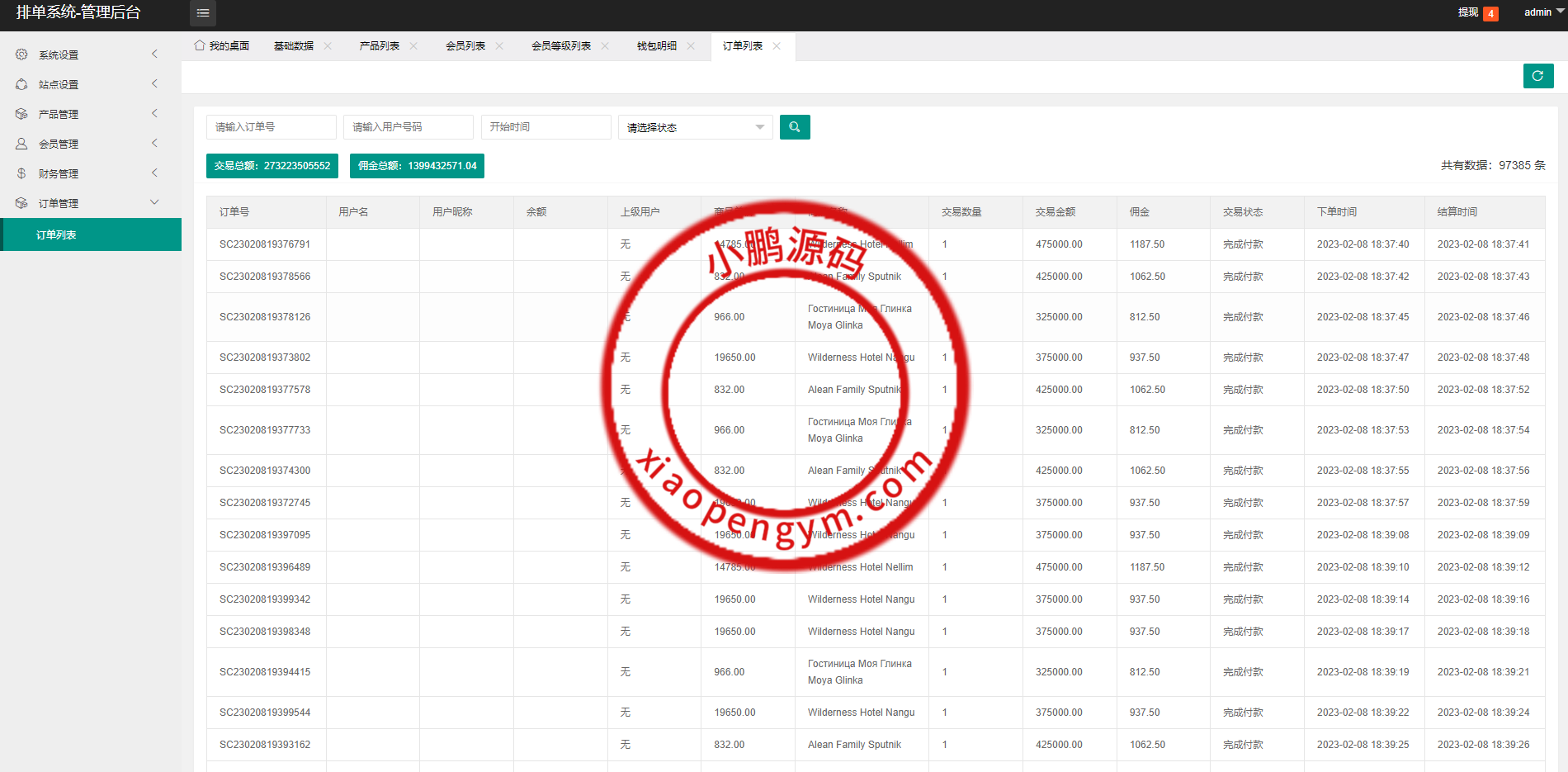Close the 基础数据 tab
The image size is (1568, 772).
pos(328,46)
